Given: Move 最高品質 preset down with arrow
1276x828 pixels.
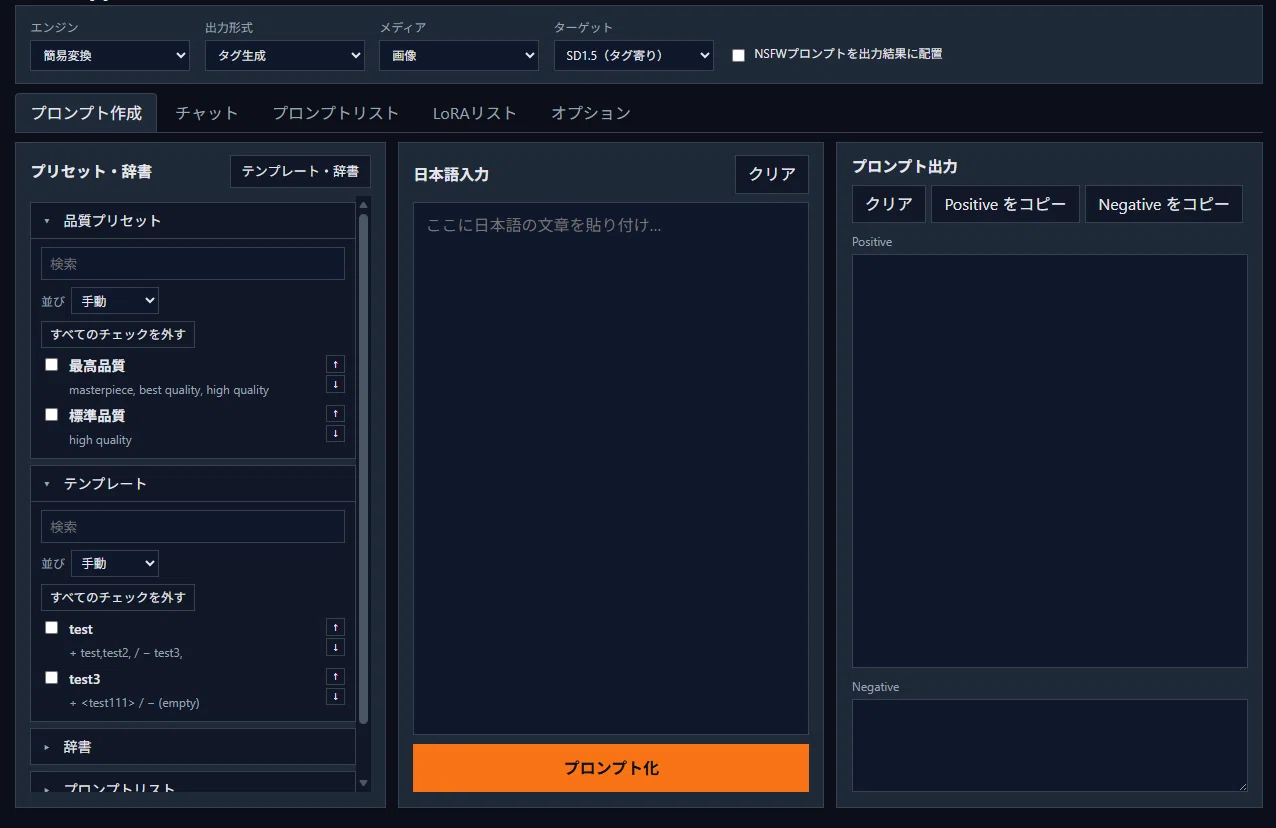Looking at the screenshot, I should pyautogui.click(x=335, y=384).
